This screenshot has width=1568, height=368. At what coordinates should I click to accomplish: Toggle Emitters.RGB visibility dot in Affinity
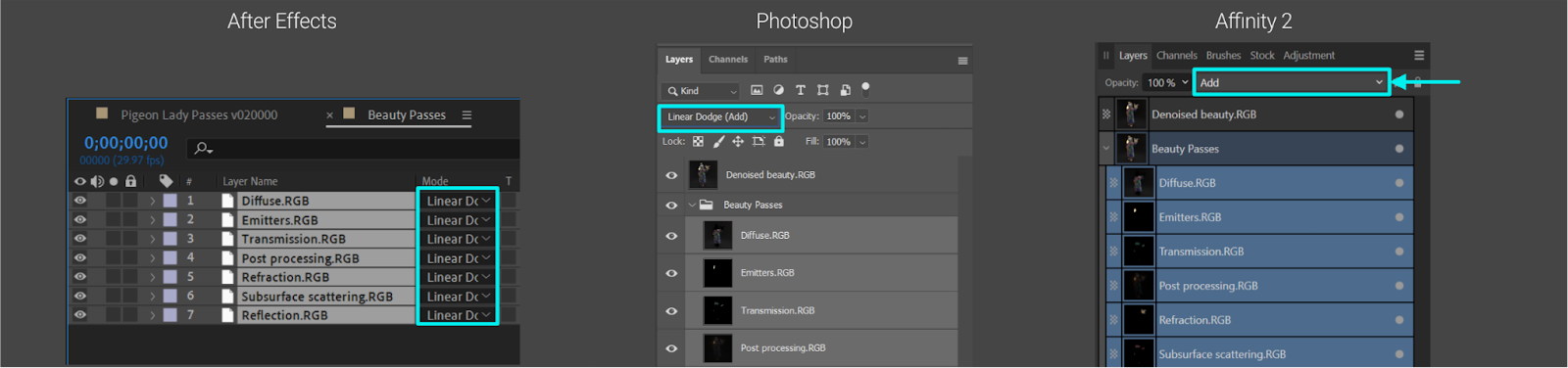[1398, 217]
